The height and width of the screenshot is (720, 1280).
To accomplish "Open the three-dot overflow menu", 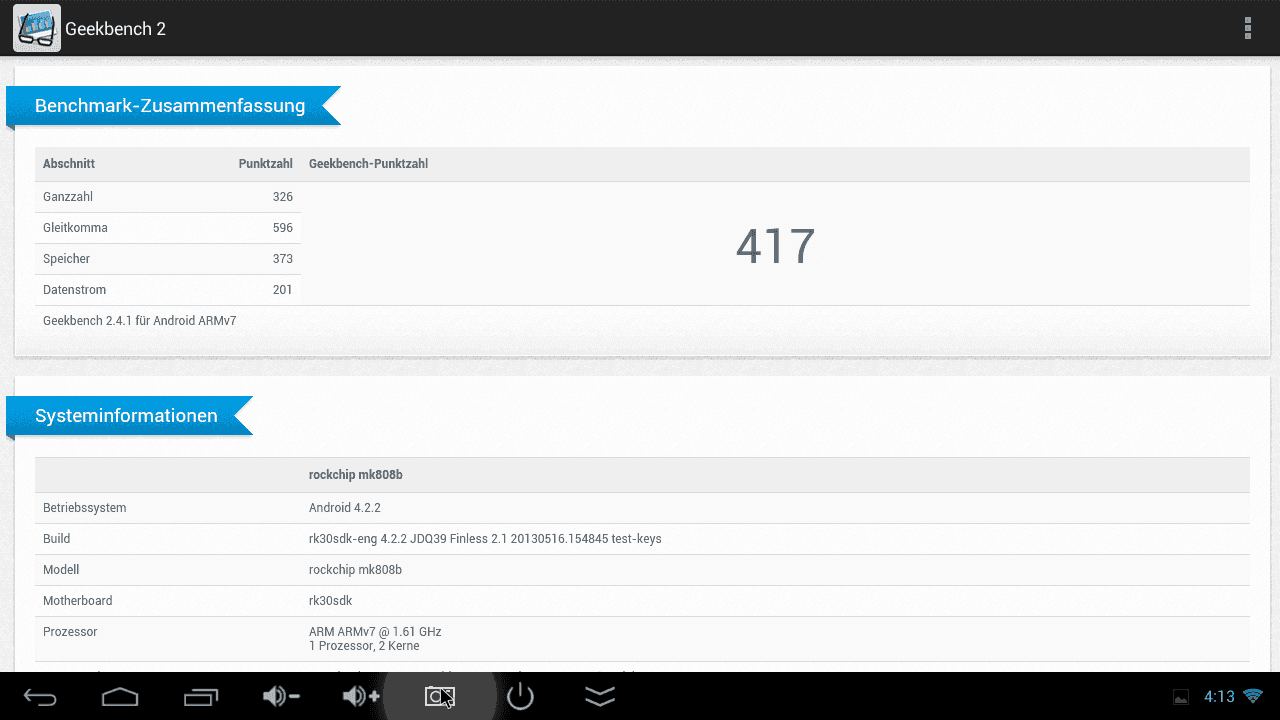I will click(1247, 28).
